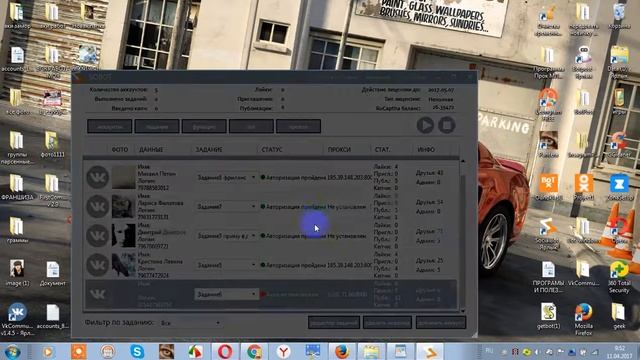Click the VK icon in the highlighted bottom row

click(x=98, y=294)
